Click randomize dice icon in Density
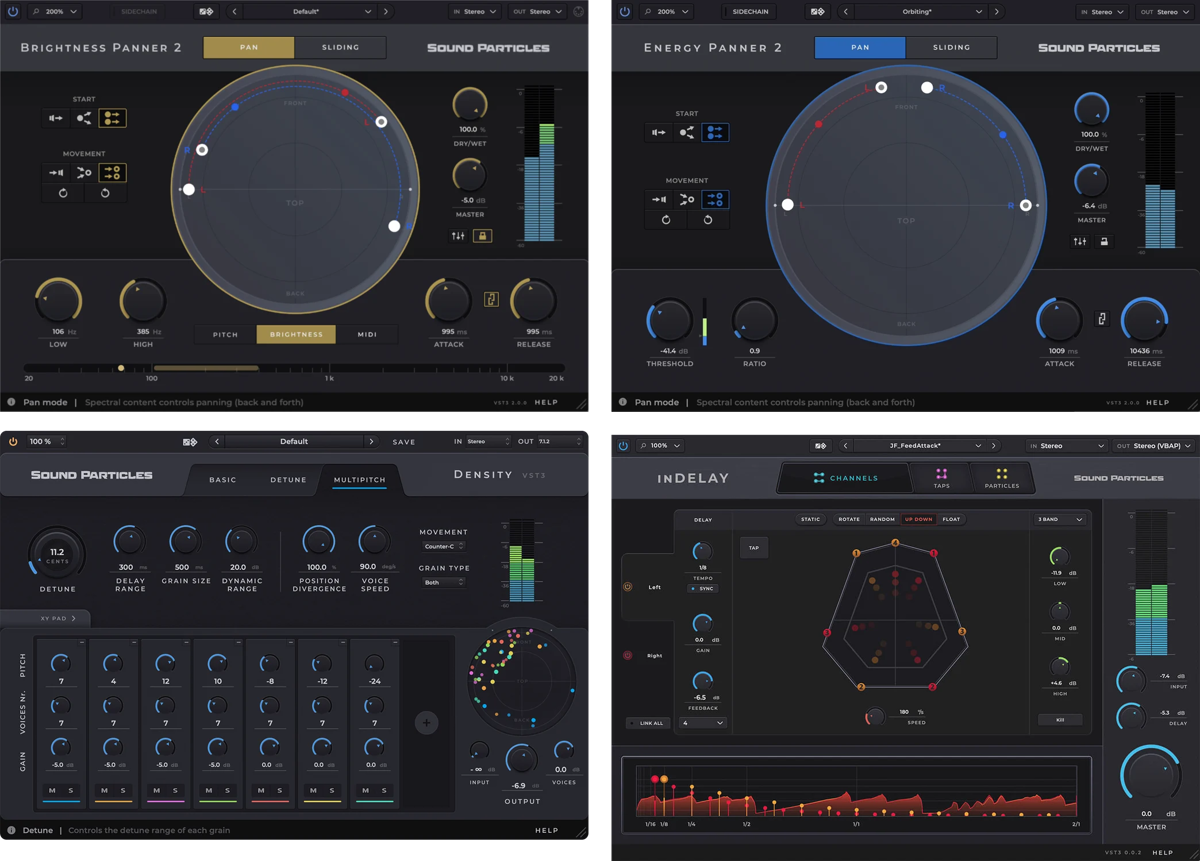 pyautogui.click(x=190, y=441)
